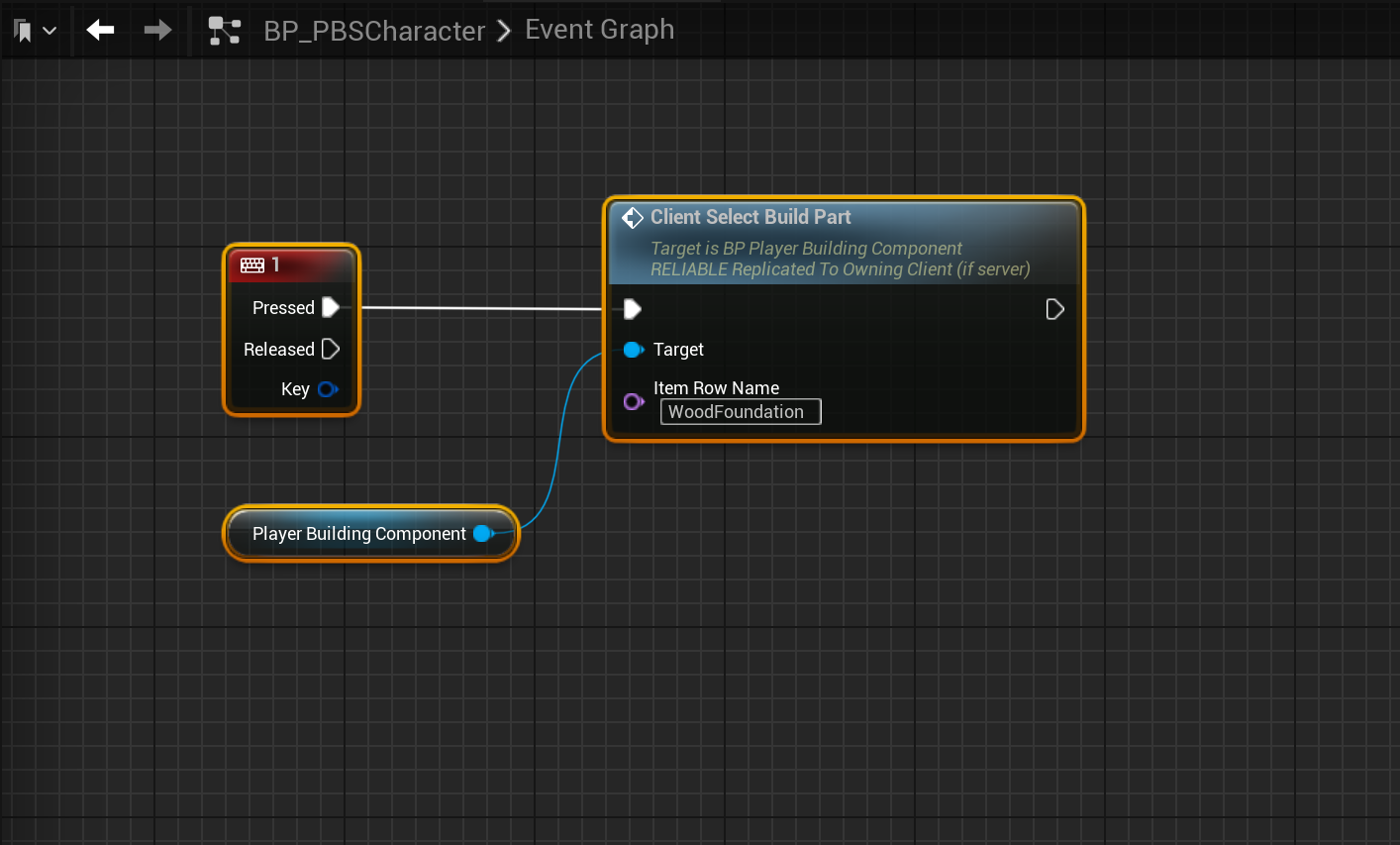Click the Item Row Name purple pin
Screen dimensions: 1400x845
(633, 401)
